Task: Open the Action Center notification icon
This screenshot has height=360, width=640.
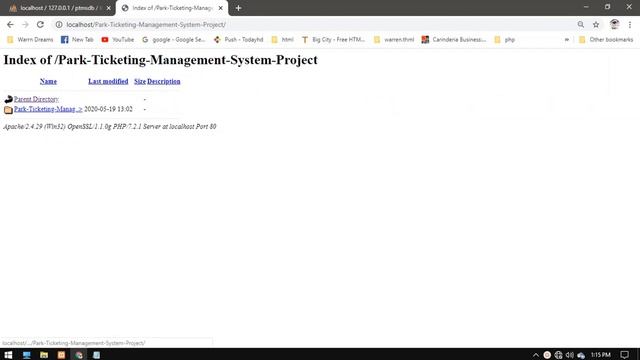Action: (x=624, y=355)
